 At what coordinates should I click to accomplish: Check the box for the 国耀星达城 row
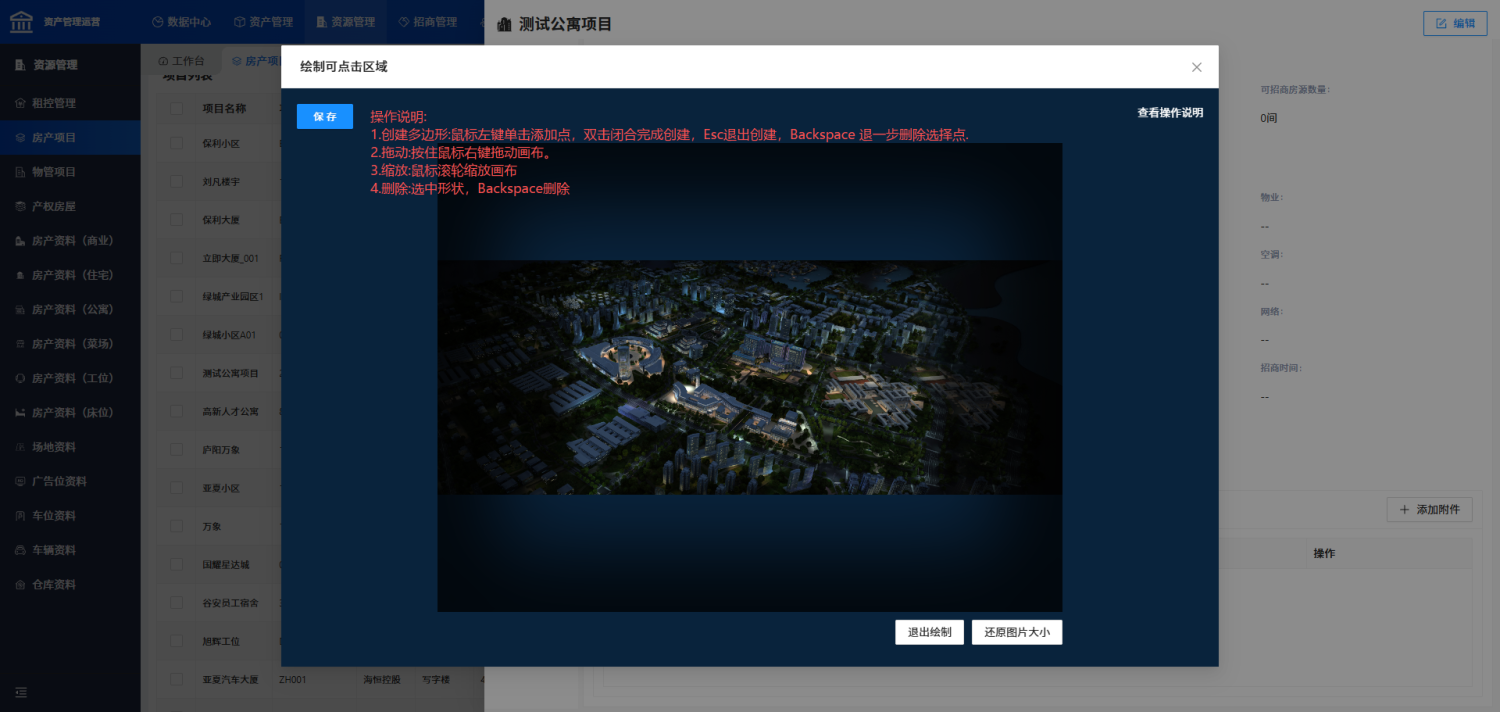[x=176, y=565]
